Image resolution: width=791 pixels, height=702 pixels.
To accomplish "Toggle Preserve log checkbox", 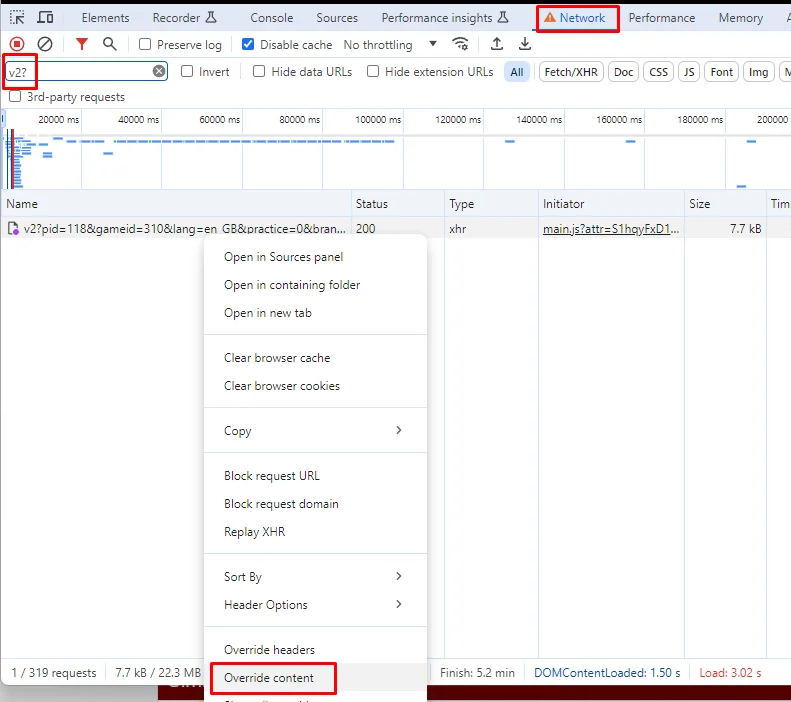I will point(145,44).
